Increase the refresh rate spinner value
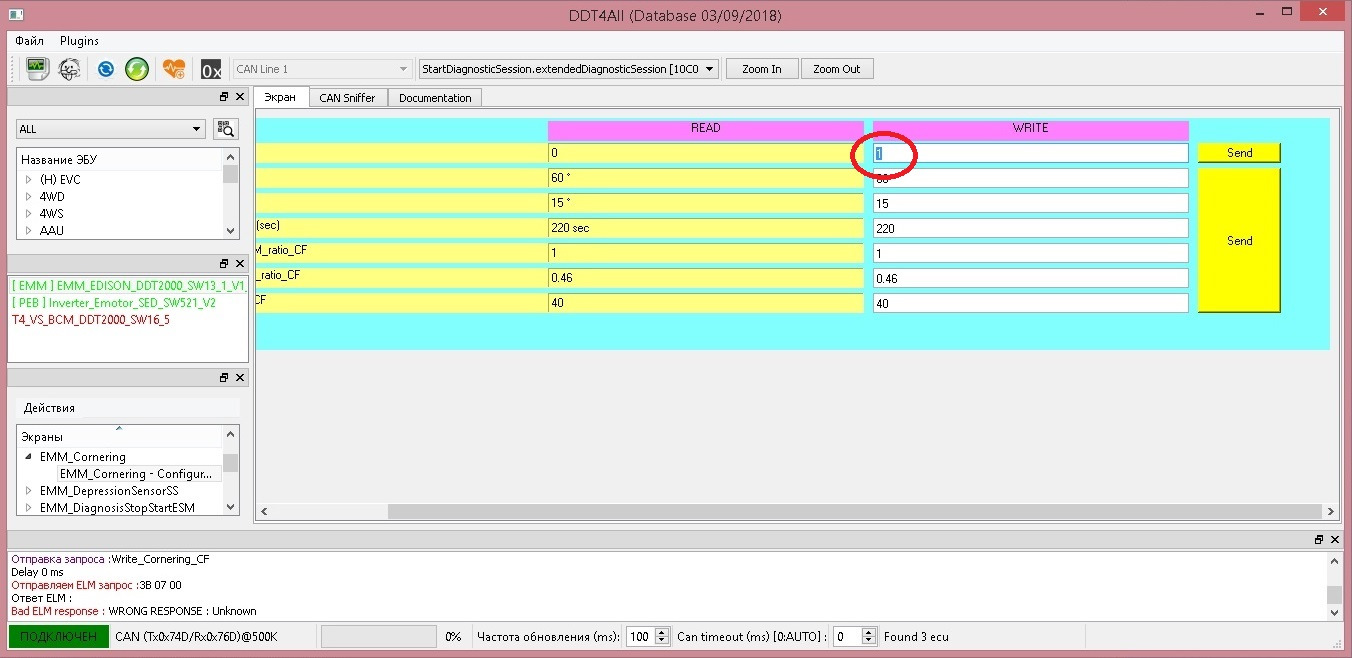This screenshot has height=658, width=1352. pos(661,632)
